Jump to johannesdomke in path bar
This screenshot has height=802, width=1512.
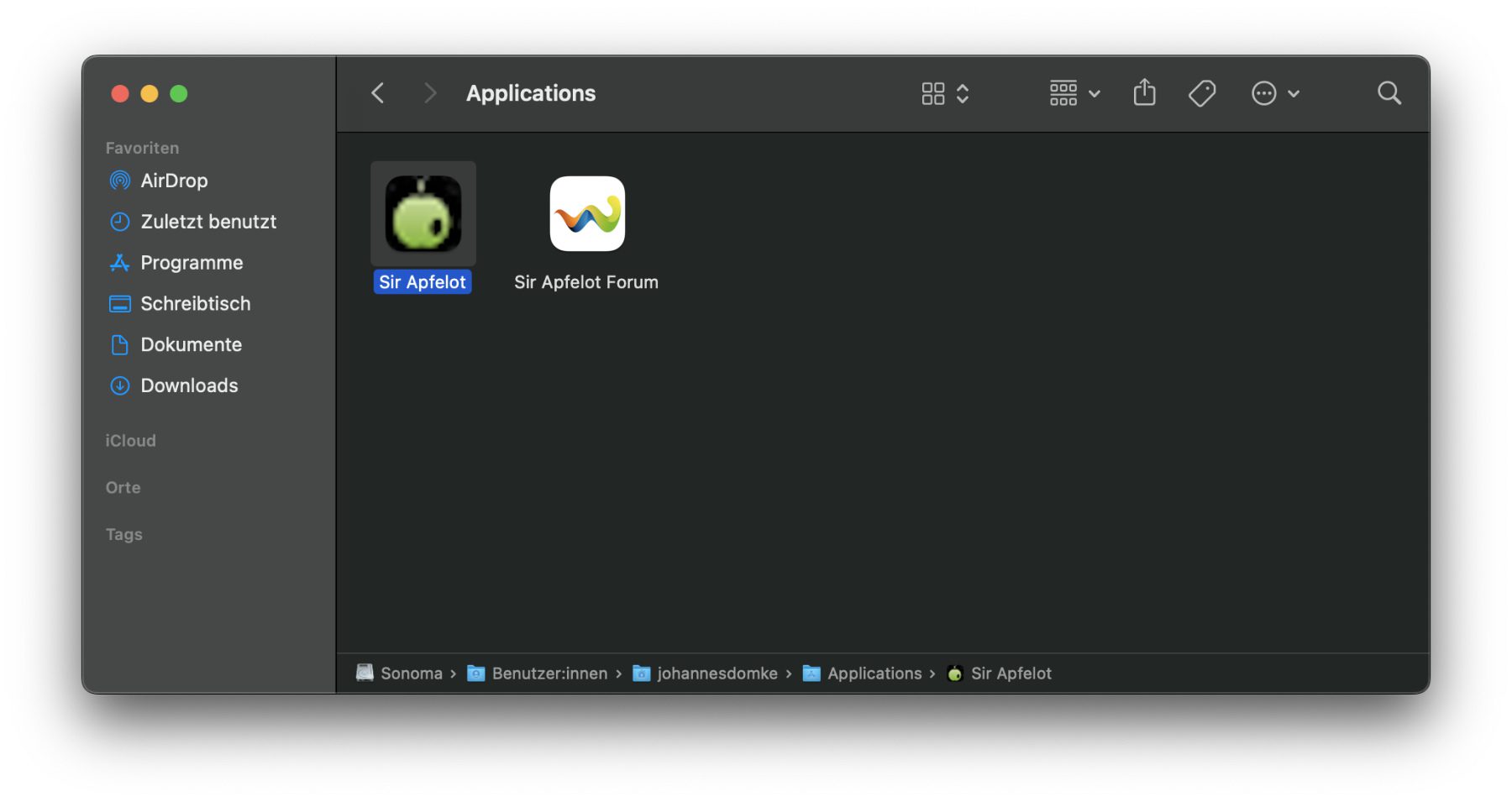tap(717, 674)
